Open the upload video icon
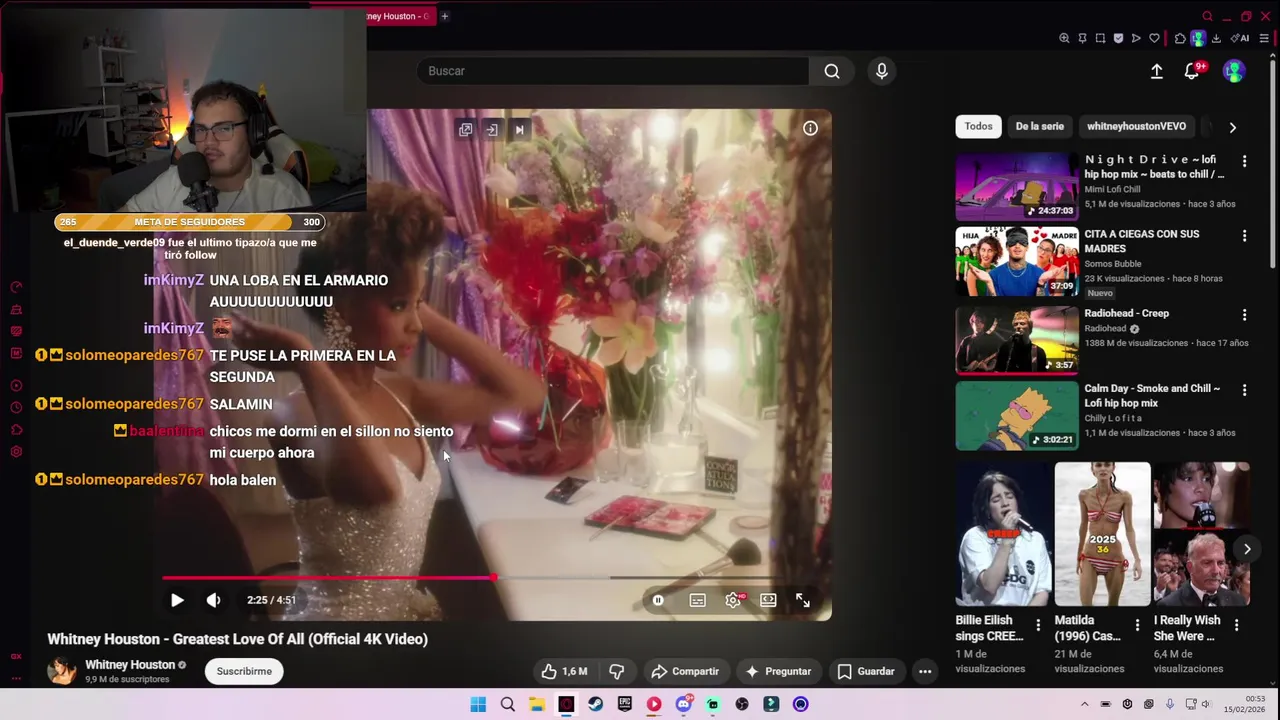 pyautogui.click(x=1156, y=71)
